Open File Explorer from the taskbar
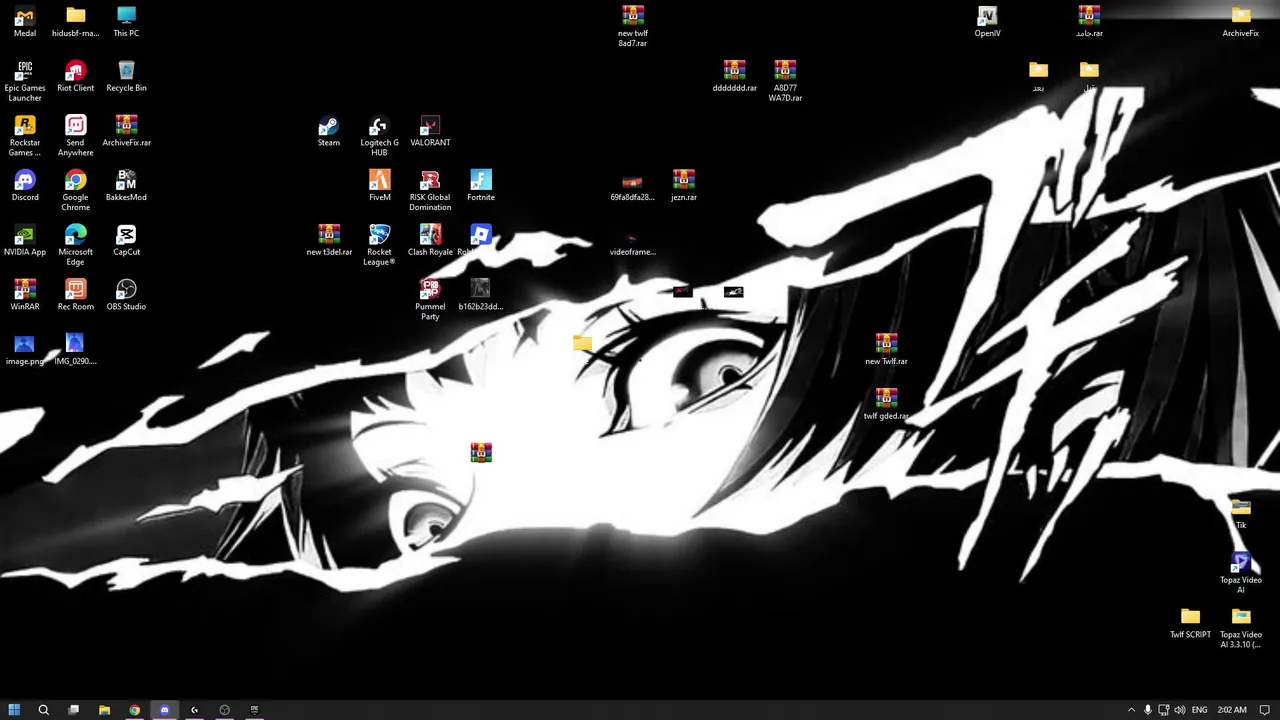Viewport: 1280px width, 720px height. tap(104, 710)
